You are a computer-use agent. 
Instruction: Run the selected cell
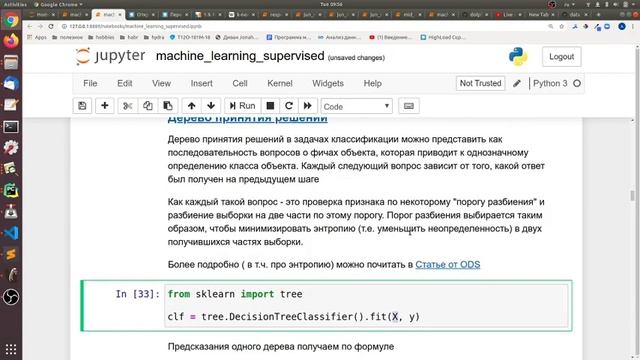tap(242, 106)
